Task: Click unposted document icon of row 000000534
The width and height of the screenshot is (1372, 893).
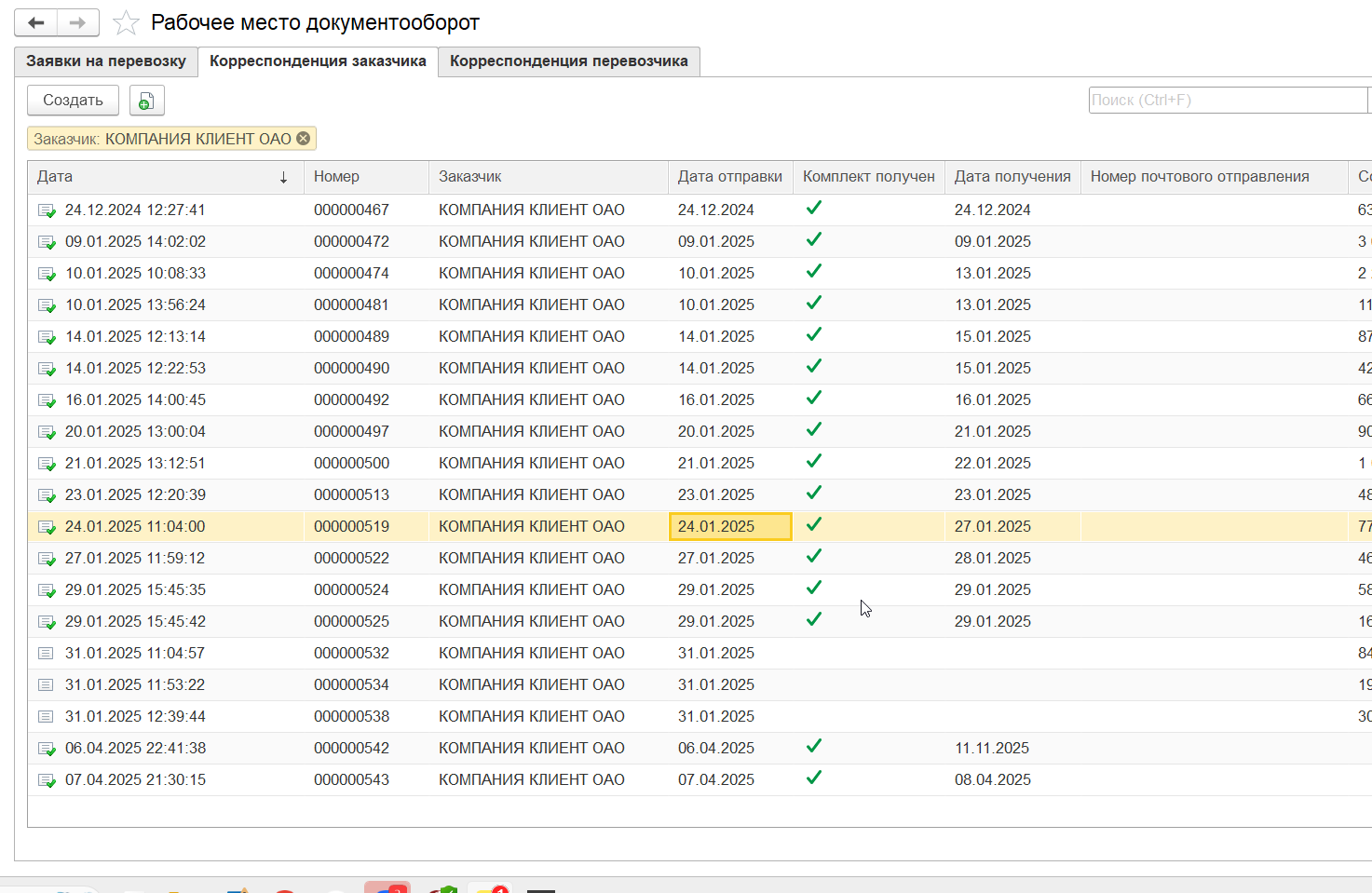Action: (x=45, y=685)
